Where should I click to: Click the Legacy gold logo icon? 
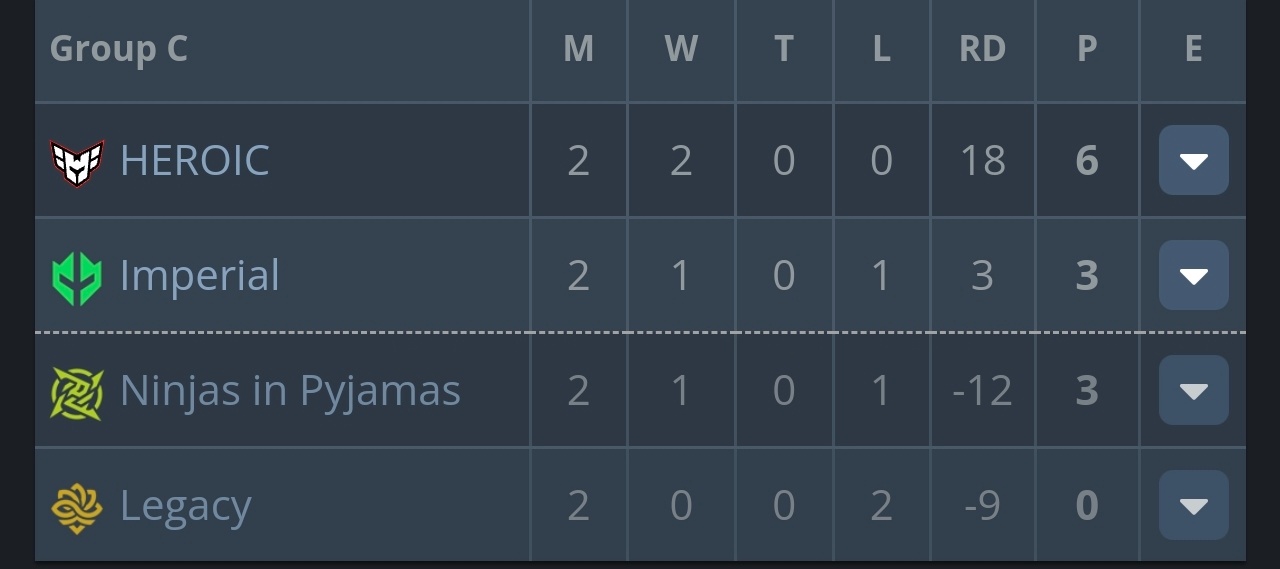(x=77, y=506)
